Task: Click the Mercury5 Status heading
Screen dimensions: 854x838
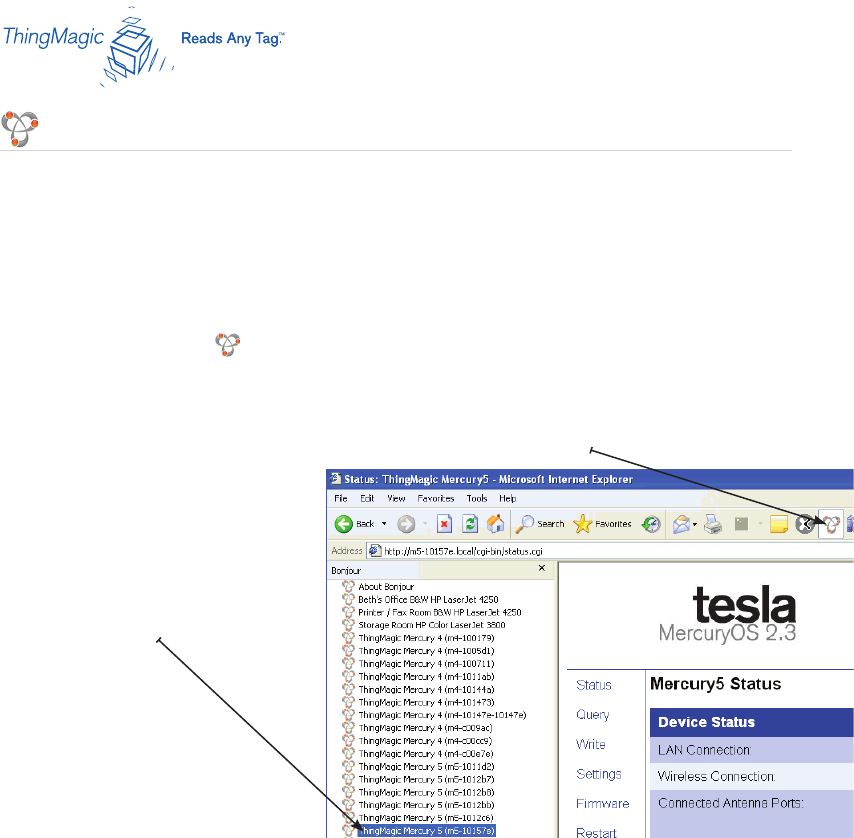Action: [x=716, y=684]
